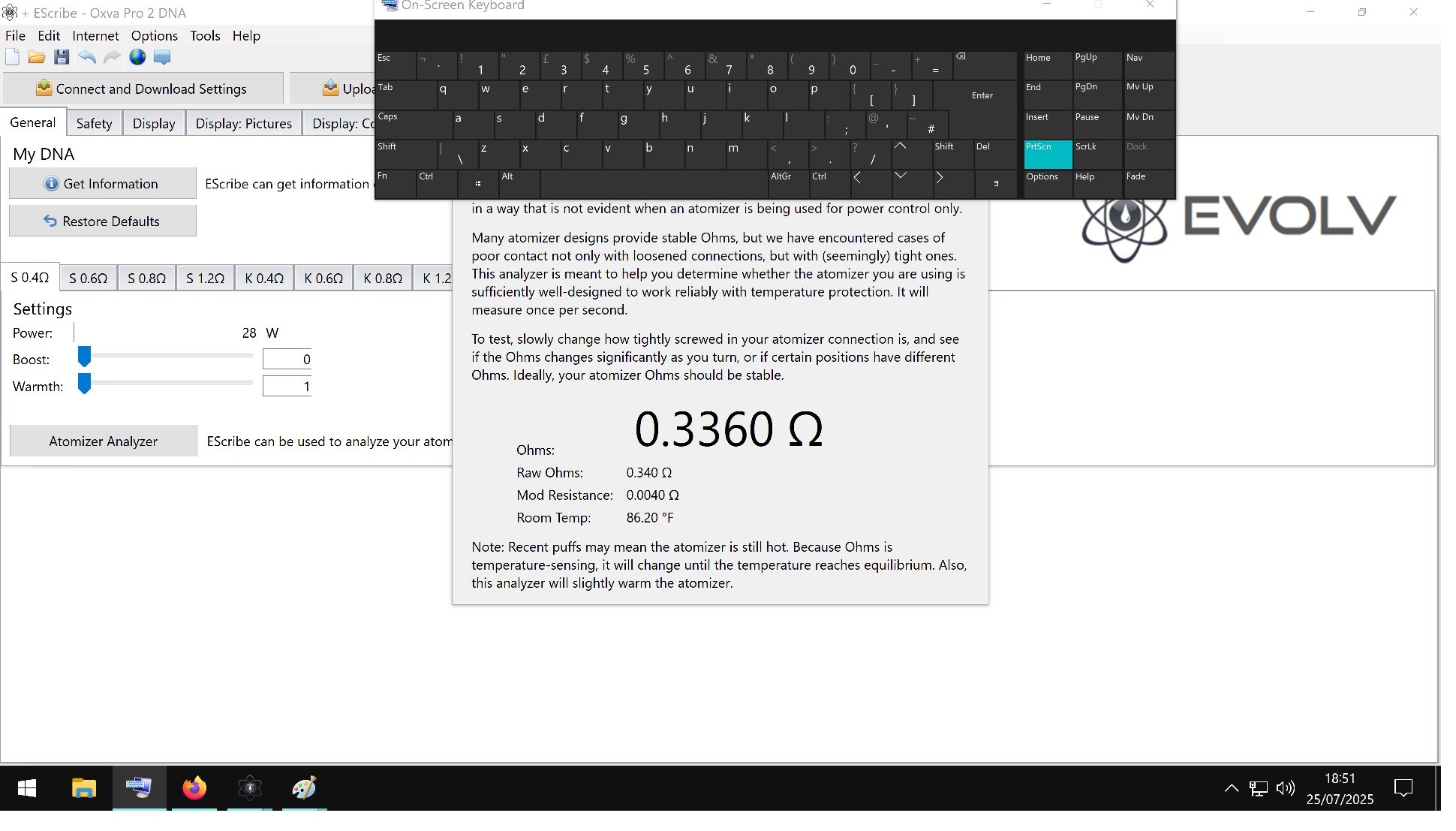The height and width of the screenshot is (831, 1456).
Task: Select the K 0.6Ω profile tab
Action: click(x=323, y=278)
